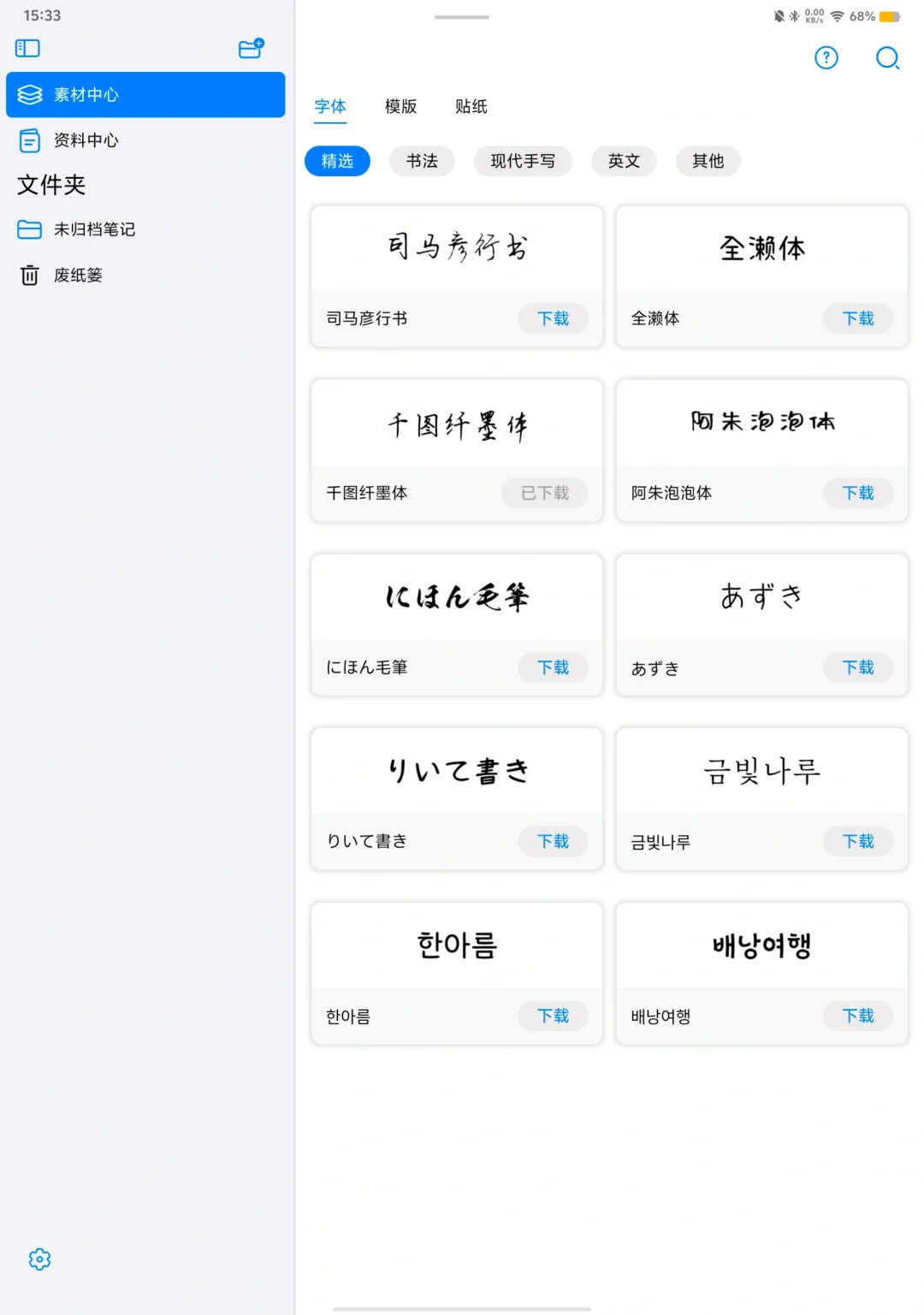Image resolution: width=924 pixels, height=1315 pixels.
Task: Open the settings gear
Action: click(39, 1259)
